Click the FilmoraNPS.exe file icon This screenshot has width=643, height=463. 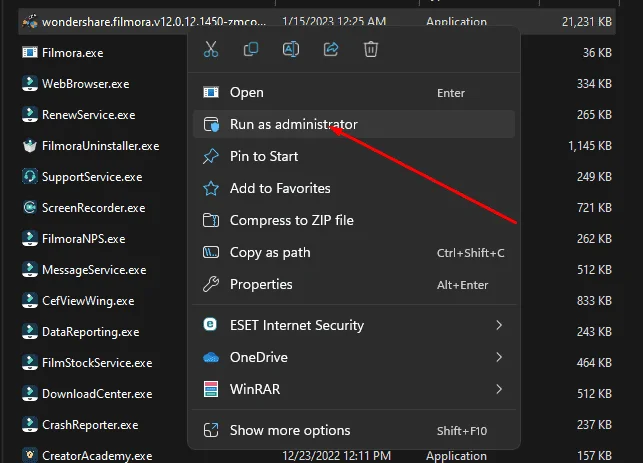30,239
